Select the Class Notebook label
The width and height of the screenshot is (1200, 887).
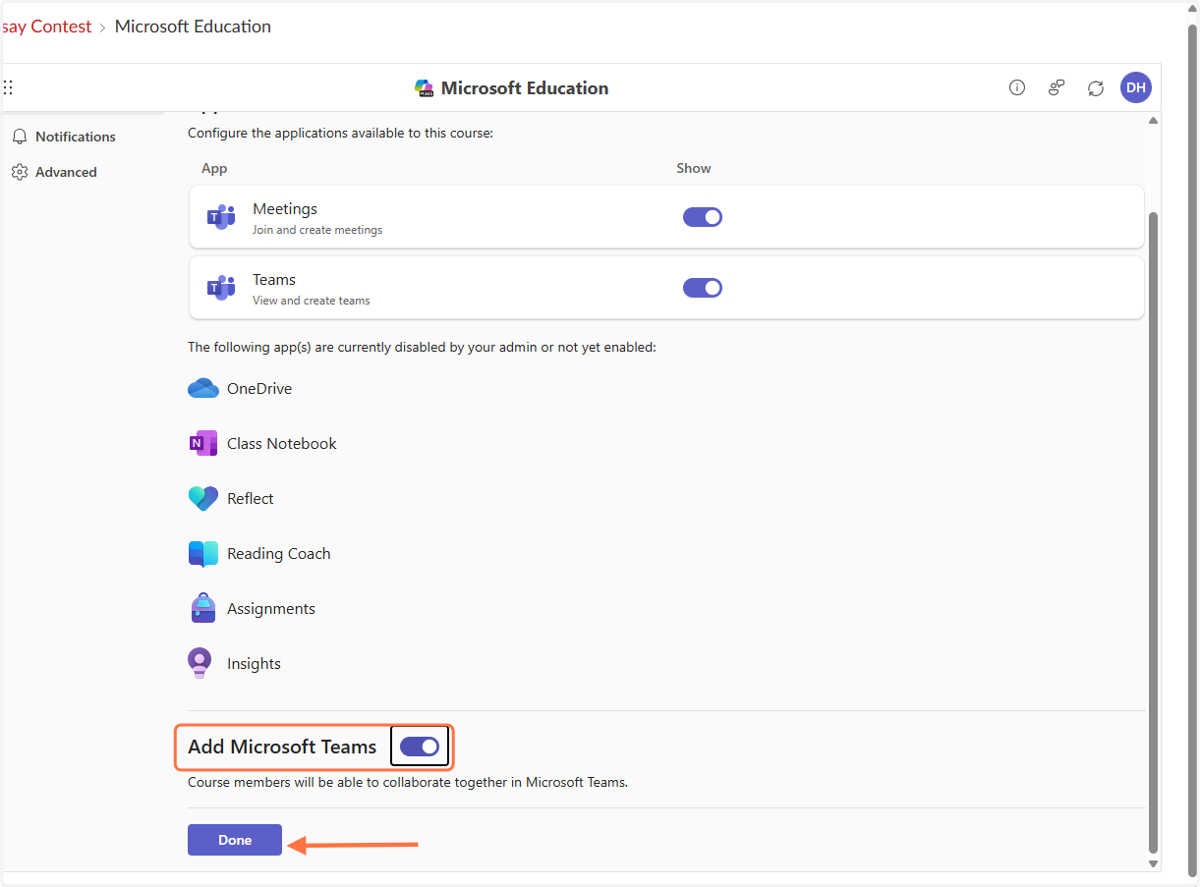[282, 443]
